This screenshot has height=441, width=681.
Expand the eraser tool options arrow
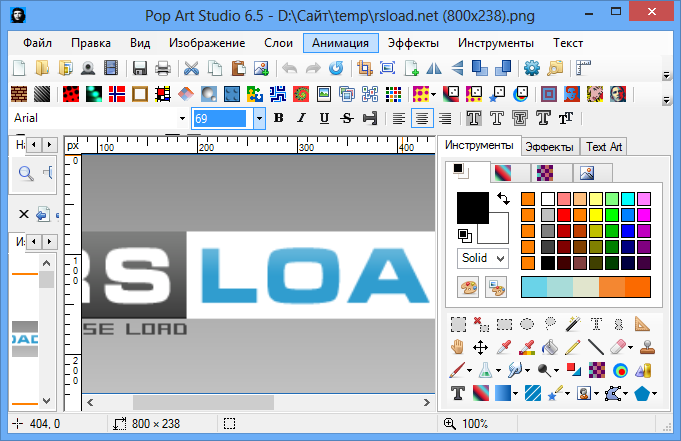(630, 348)
